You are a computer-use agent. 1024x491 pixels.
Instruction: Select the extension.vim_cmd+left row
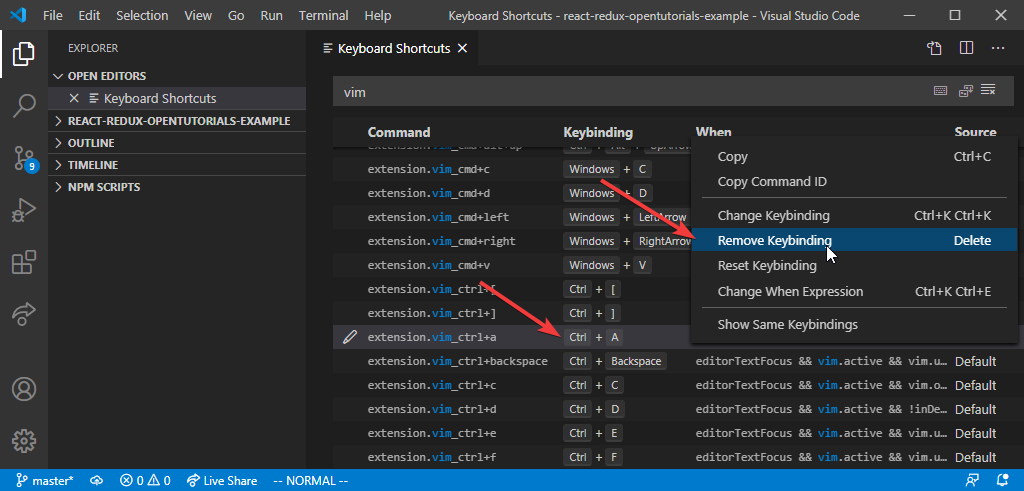point(513,217)
